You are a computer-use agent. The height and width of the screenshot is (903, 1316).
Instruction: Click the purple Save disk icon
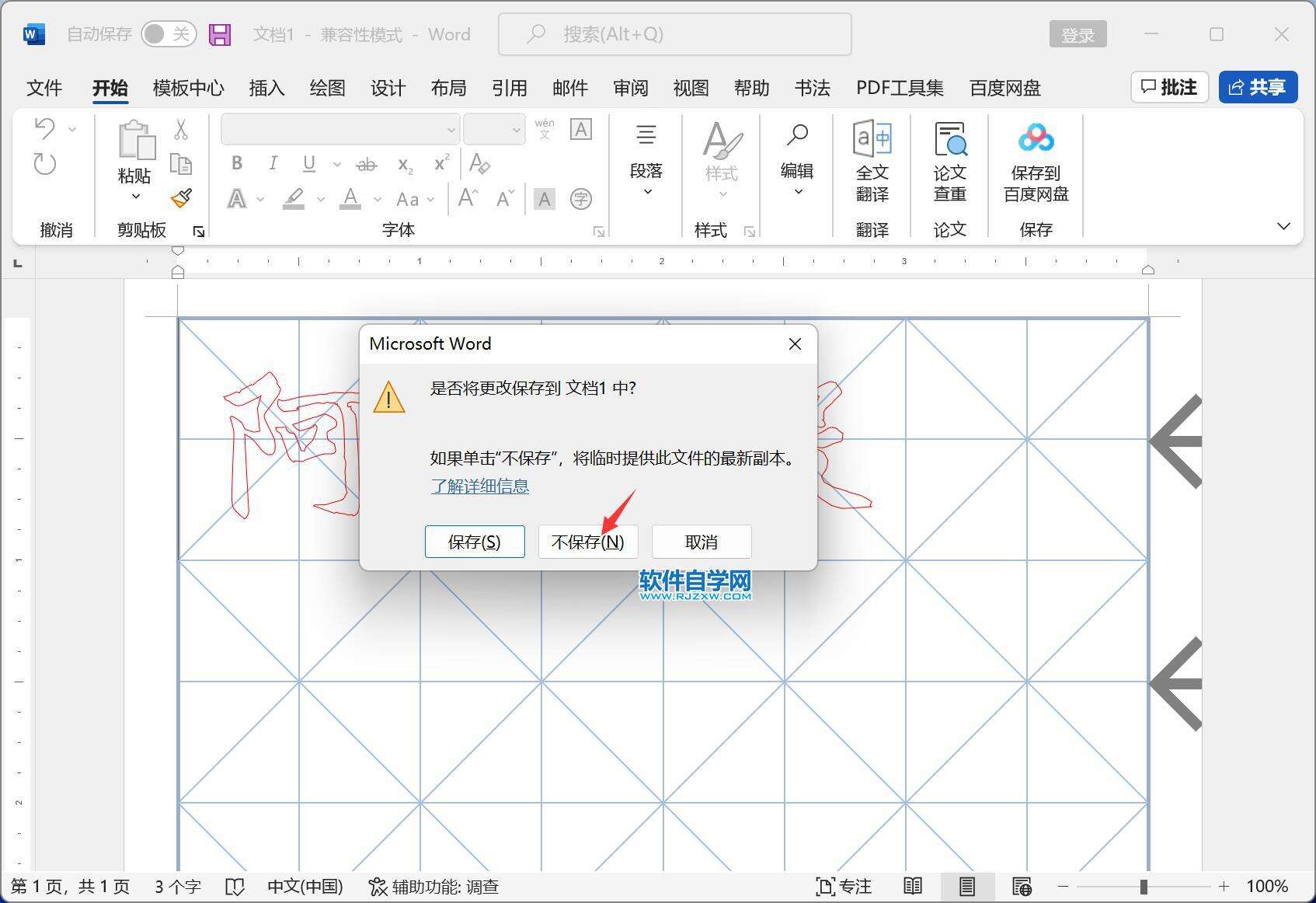click(220, 34)
